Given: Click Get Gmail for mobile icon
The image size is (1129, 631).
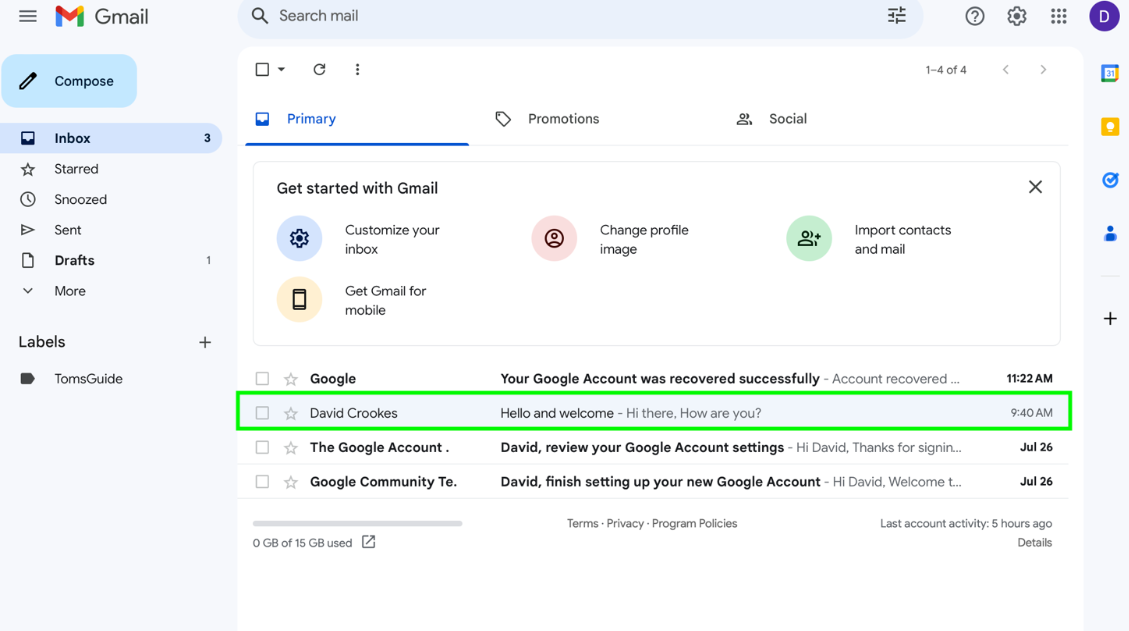Looking at the screenshot, I should click(x=300, y=299).
